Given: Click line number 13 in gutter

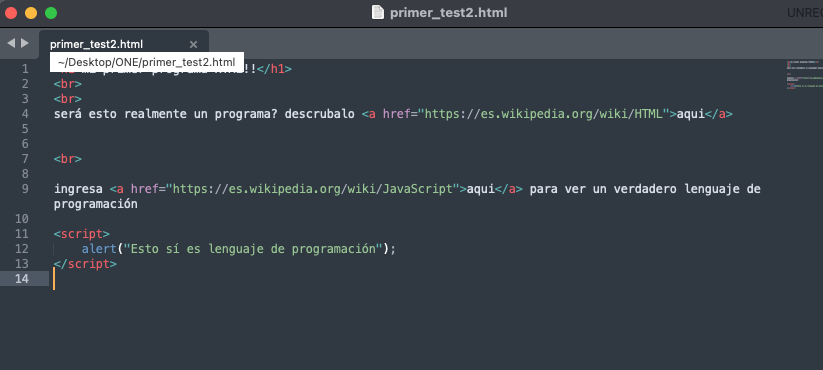Looking at the screenshot, I should (x=22, y=263).
